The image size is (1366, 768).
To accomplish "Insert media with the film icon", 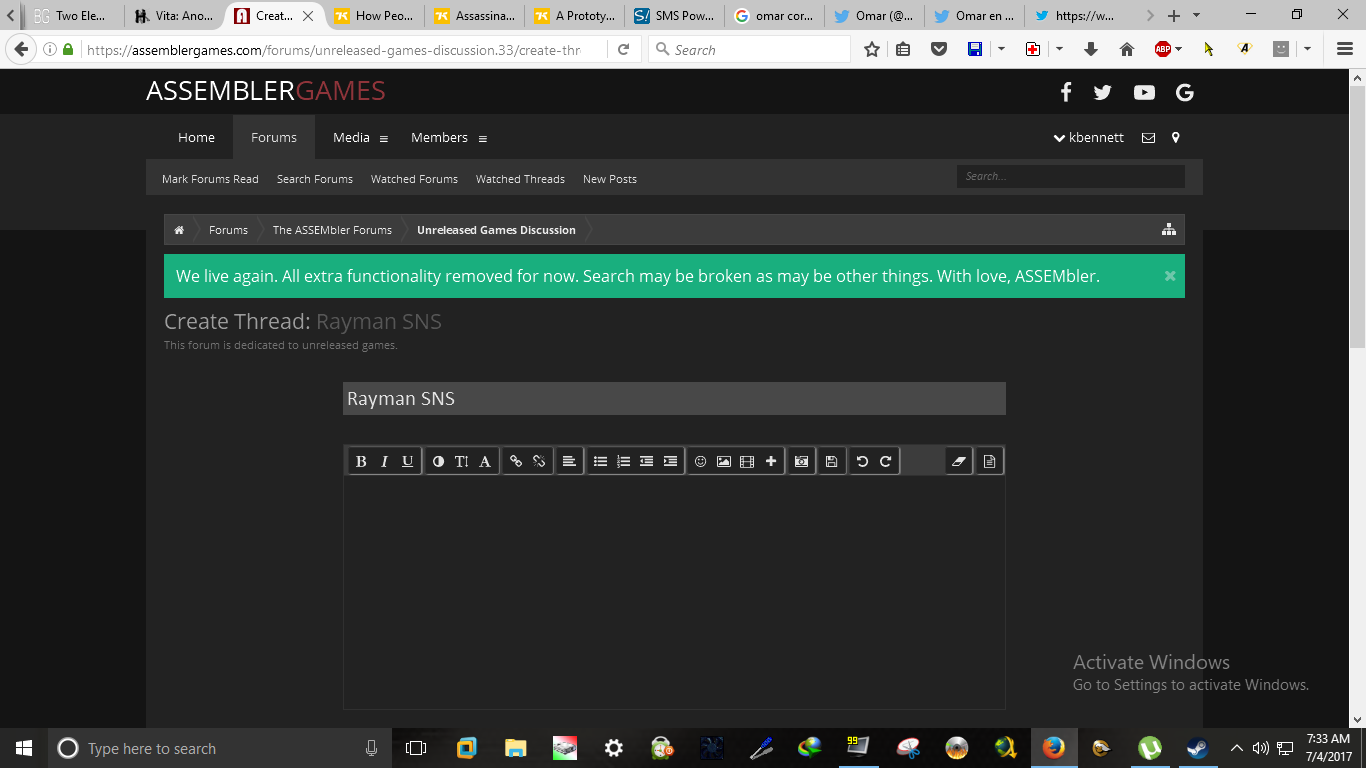I will point(746,461).
